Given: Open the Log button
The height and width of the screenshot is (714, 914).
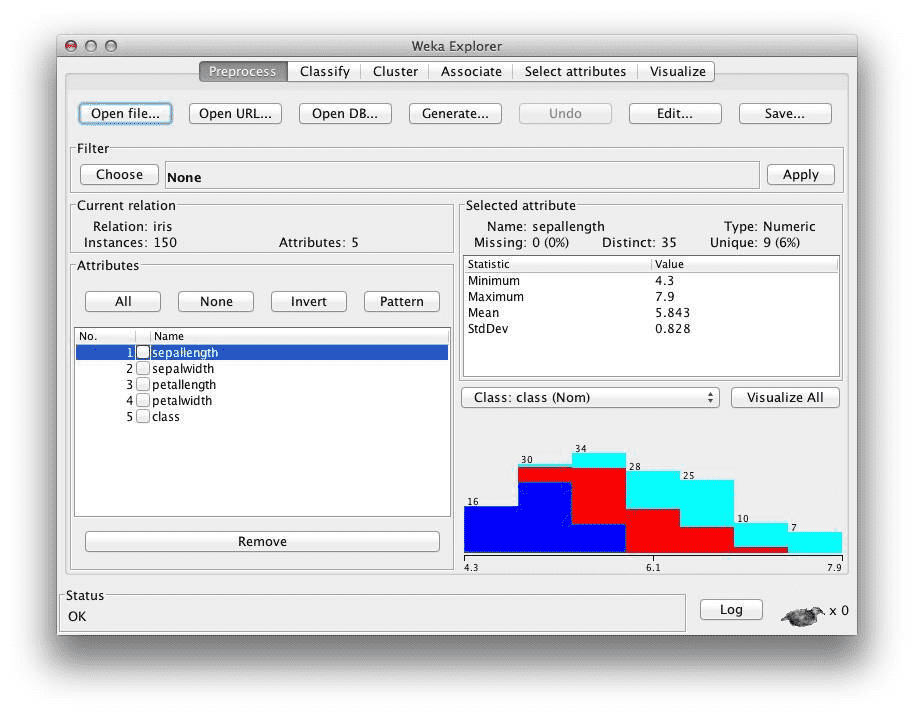Looking at the screenshot, I should 731,610.
